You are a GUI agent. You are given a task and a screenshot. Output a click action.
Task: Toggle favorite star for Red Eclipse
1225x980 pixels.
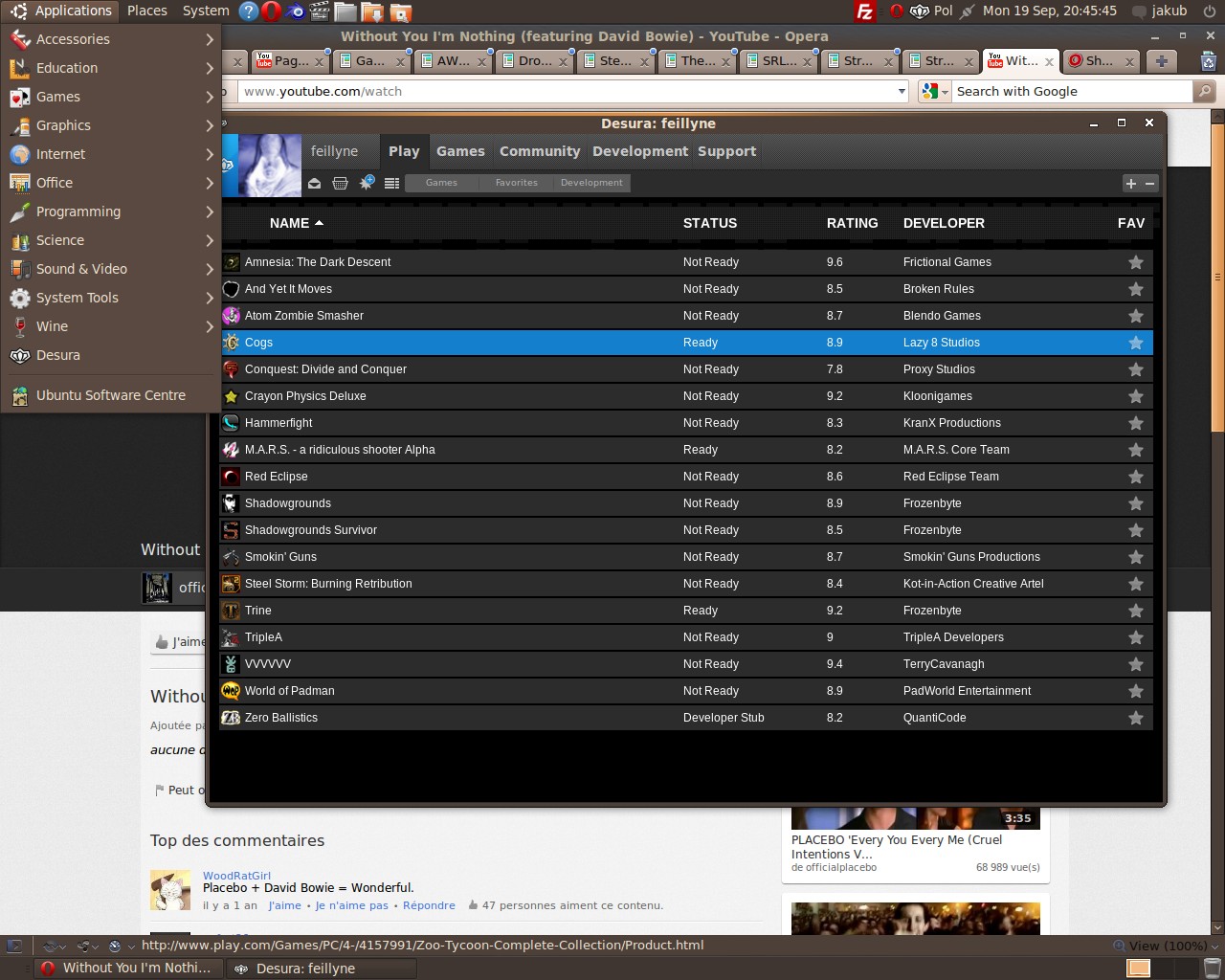point(1136,477)
